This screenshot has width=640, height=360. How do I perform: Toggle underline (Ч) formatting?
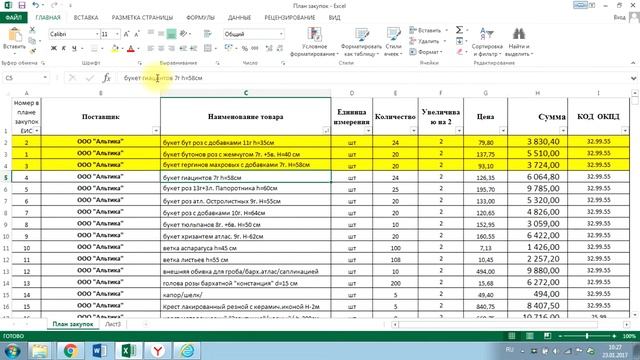[74, 49]
